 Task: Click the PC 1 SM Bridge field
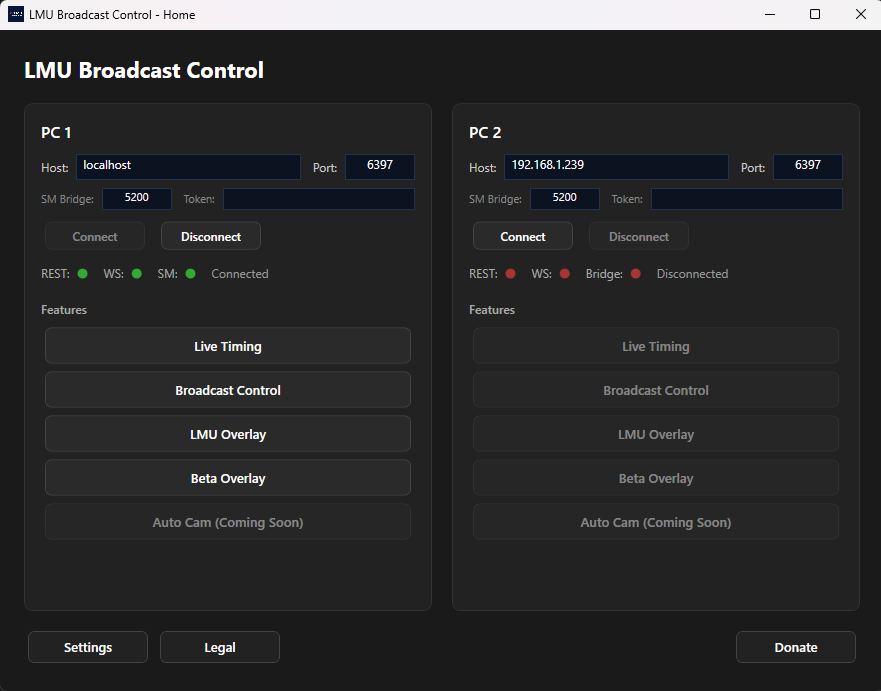coord(137,199)
